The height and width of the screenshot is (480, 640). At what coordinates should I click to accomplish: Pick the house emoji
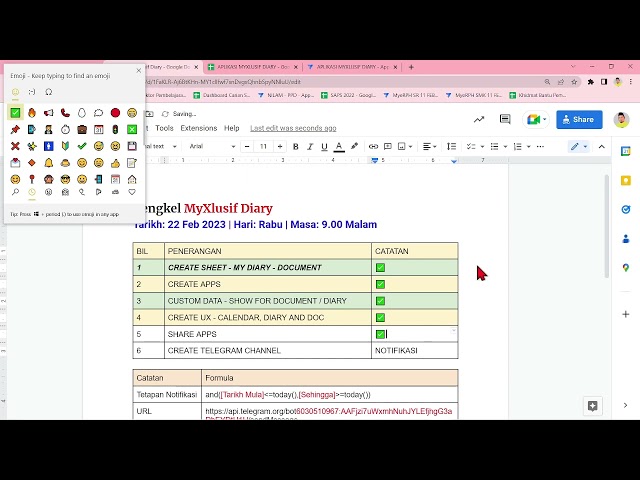coord(132,179)
